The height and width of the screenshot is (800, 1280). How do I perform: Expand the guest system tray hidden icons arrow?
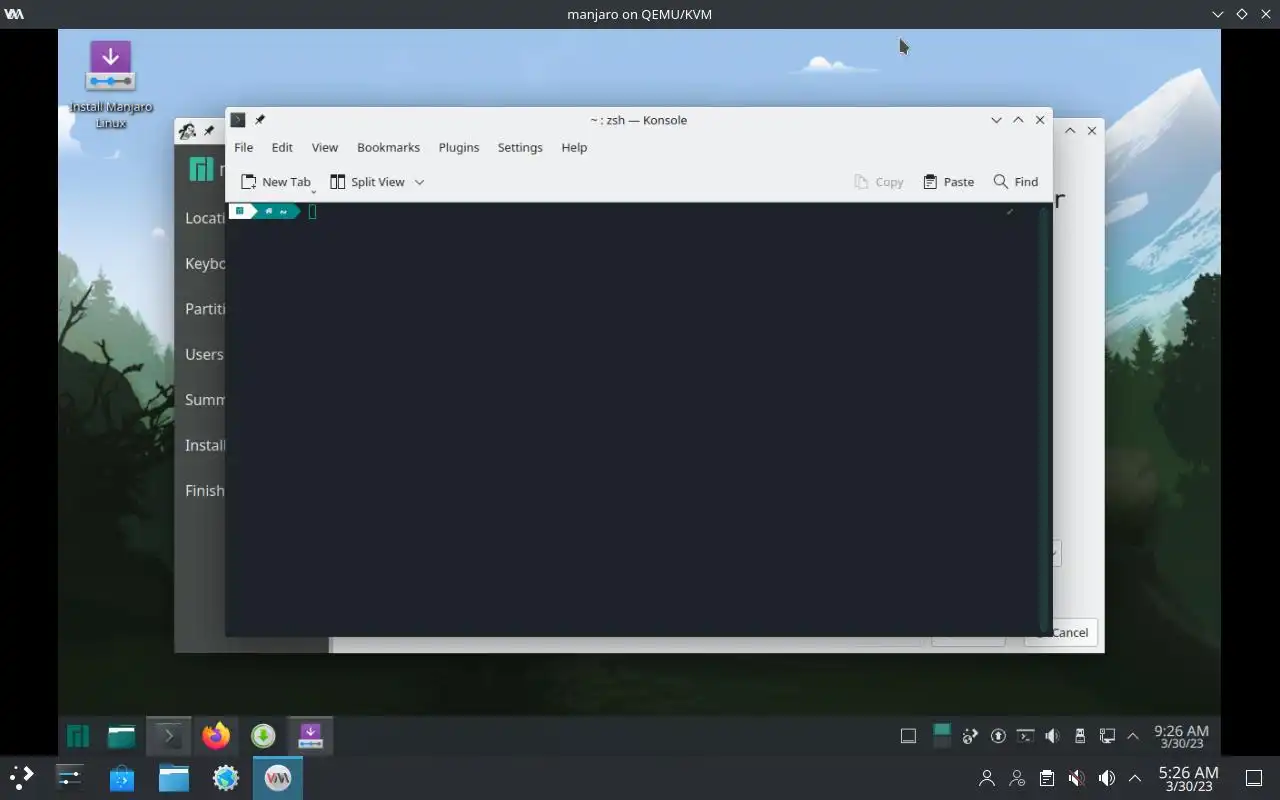tap(1133, 737)
